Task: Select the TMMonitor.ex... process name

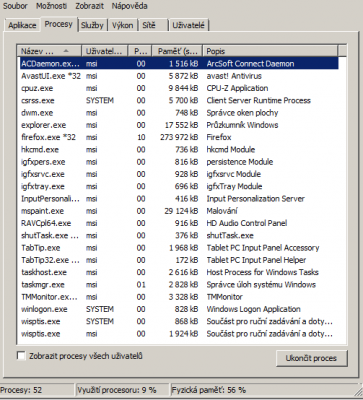Action: pos(49,297)
